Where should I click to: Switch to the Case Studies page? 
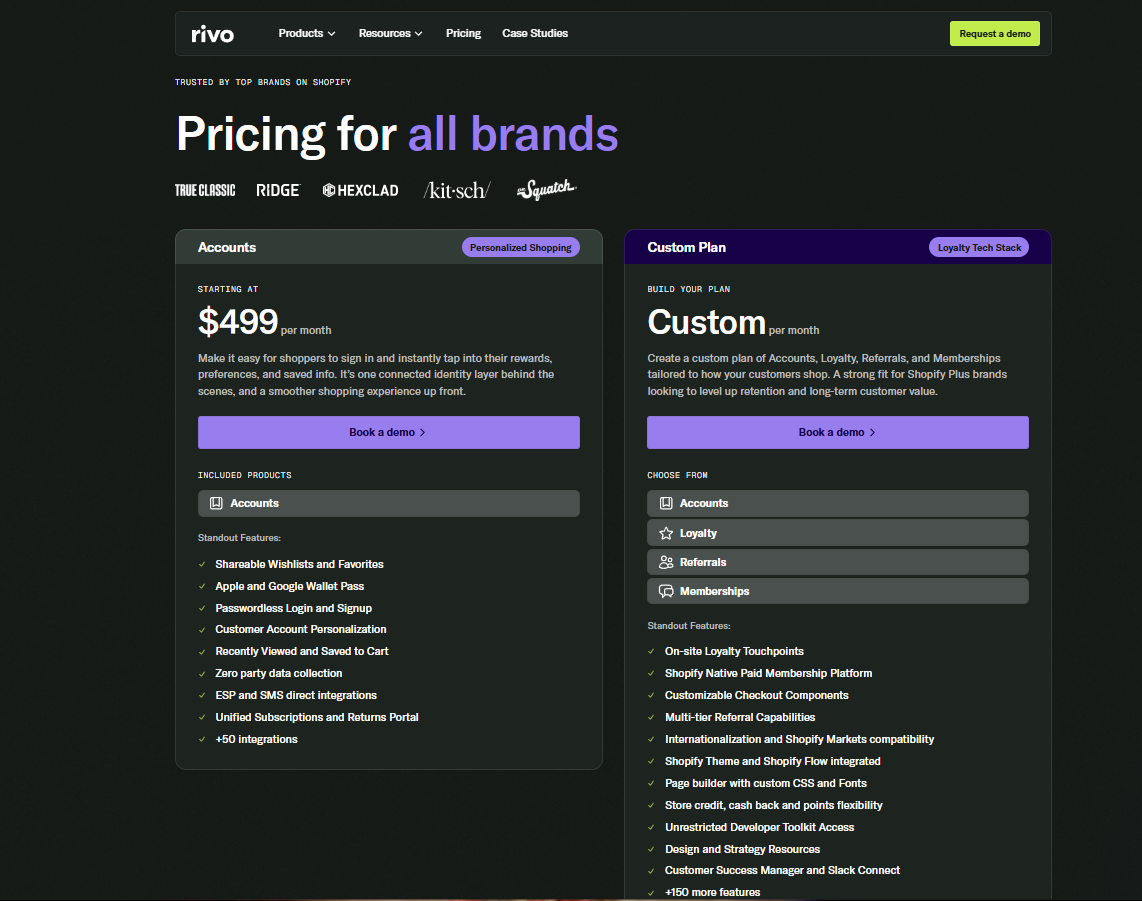click(535, 33)
